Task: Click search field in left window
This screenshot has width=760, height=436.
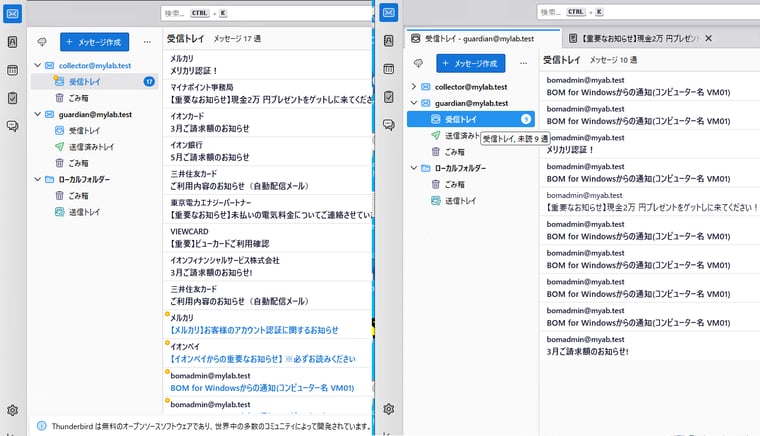Action: pos(266,13)
